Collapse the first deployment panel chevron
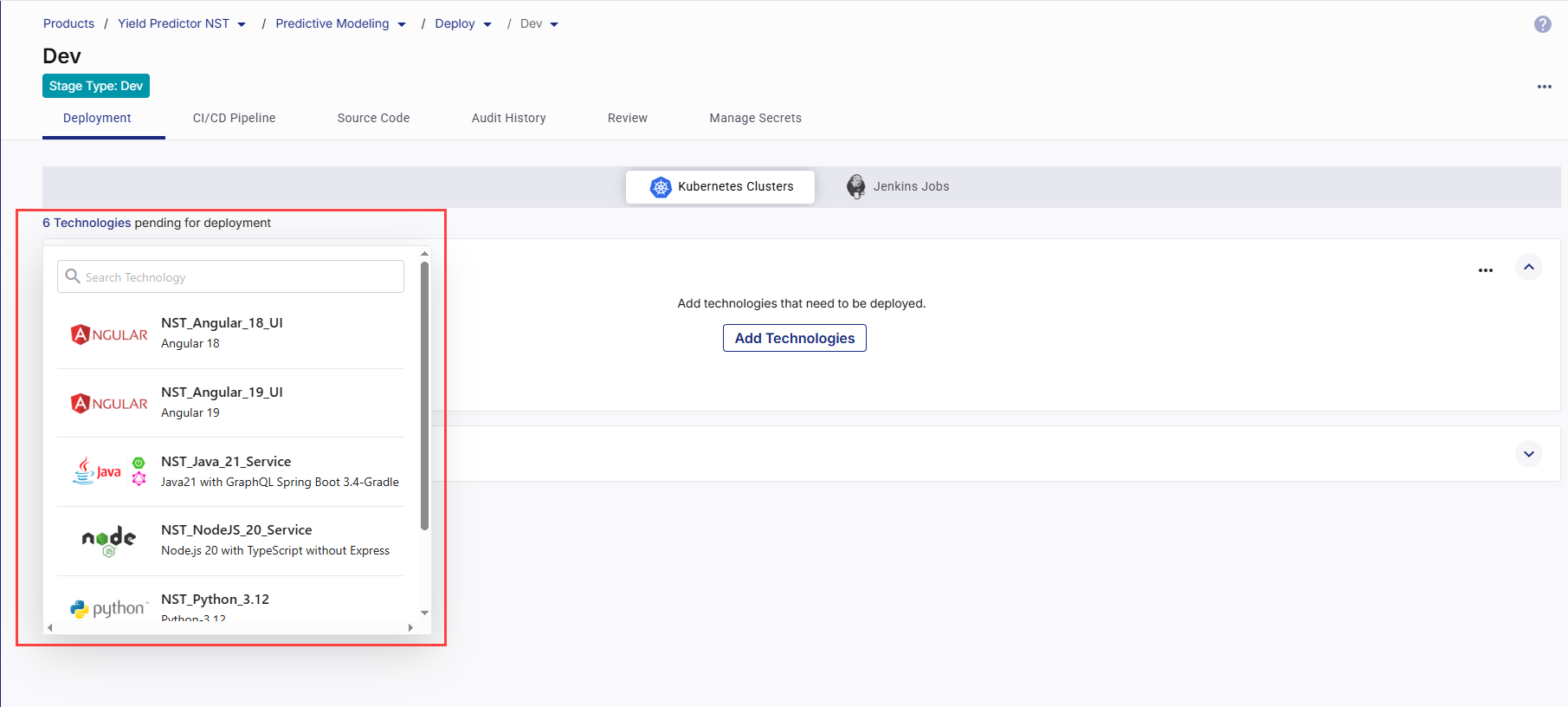Viewport: 1568px width, 707px height. [x=1528, y=267]
